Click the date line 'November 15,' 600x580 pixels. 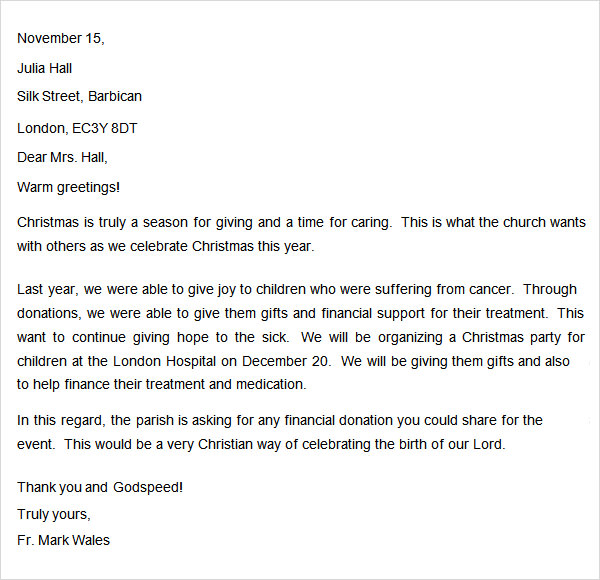61,39
